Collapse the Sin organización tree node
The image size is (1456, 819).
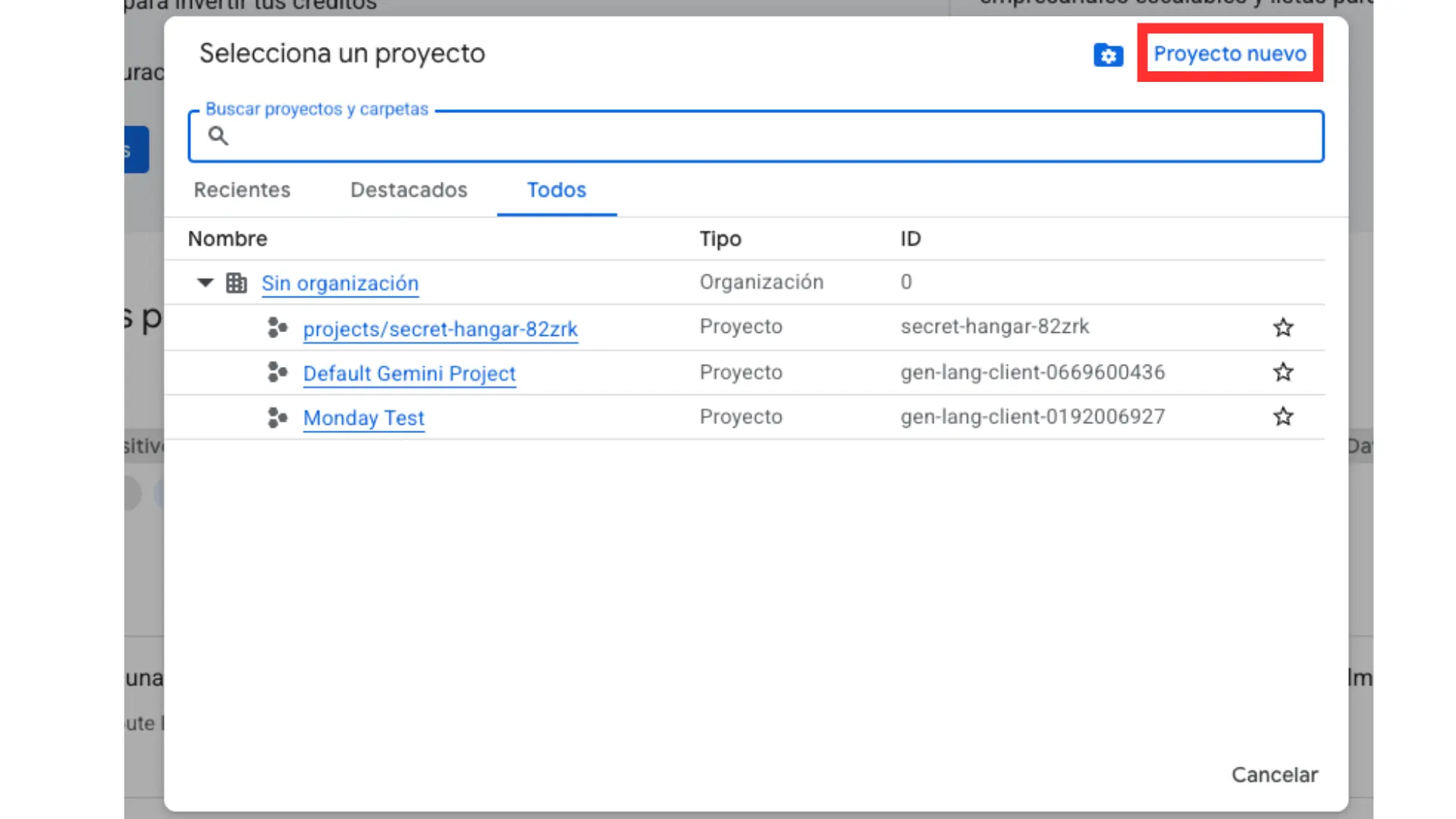205,283
